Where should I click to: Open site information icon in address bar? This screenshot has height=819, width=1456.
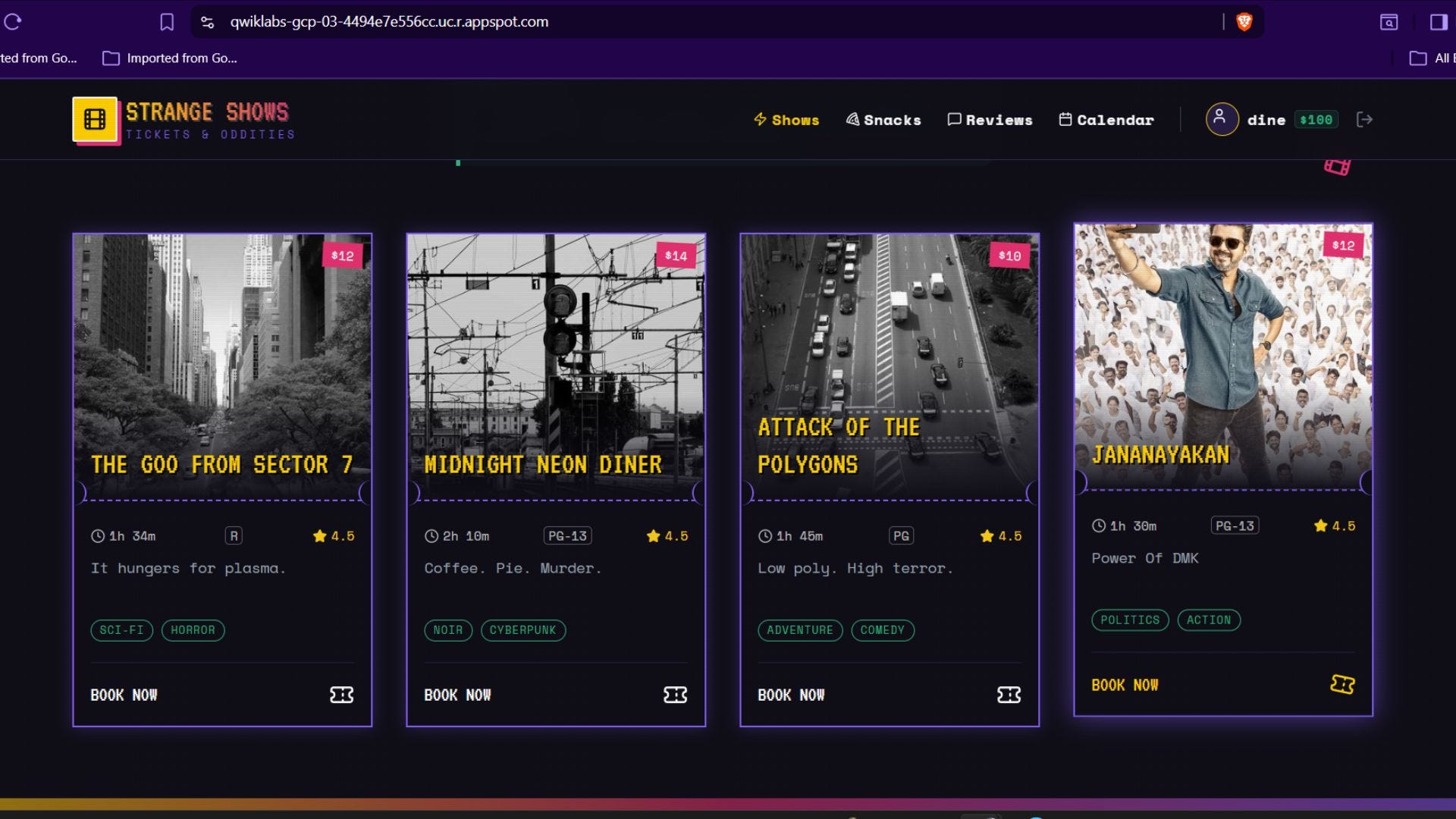[207, 22]
